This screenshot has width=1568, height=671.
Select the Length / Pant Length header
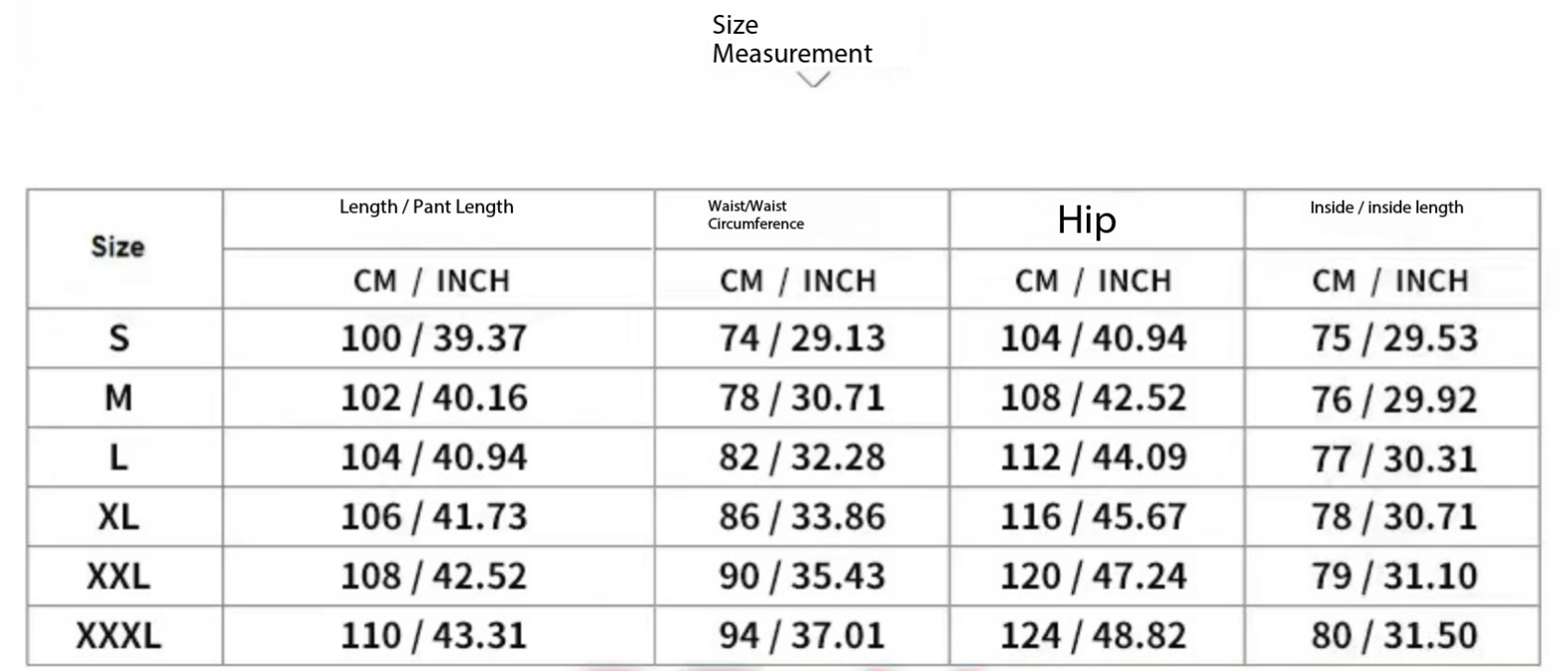click(x=427, y=206)
